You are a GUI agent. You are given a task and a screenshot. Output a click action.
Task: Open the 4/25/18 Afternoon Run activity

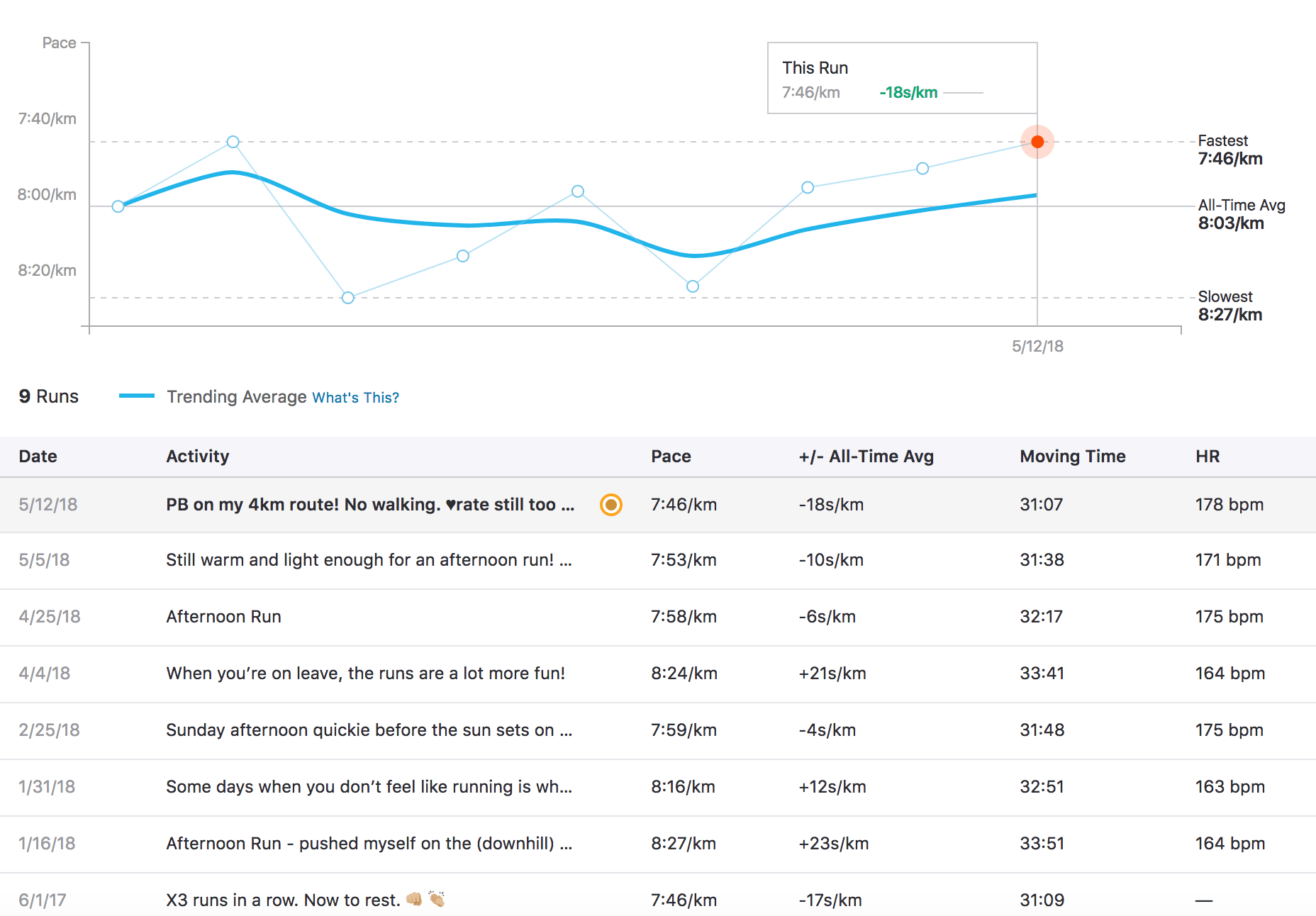click(223, 617)
